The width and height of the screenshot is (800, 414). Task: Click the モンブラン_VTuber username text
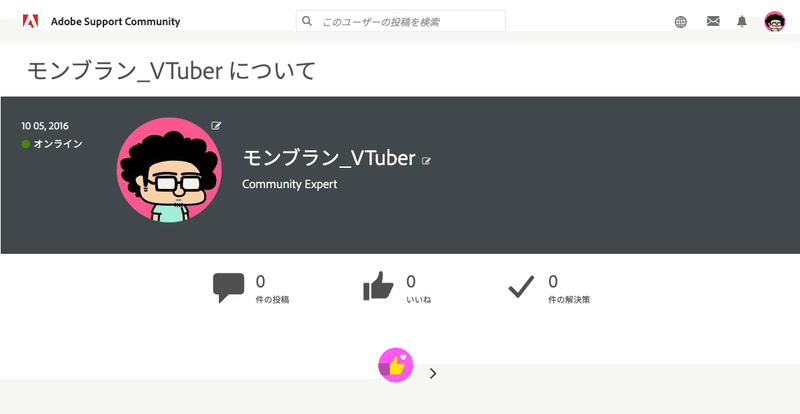(329, 158)
